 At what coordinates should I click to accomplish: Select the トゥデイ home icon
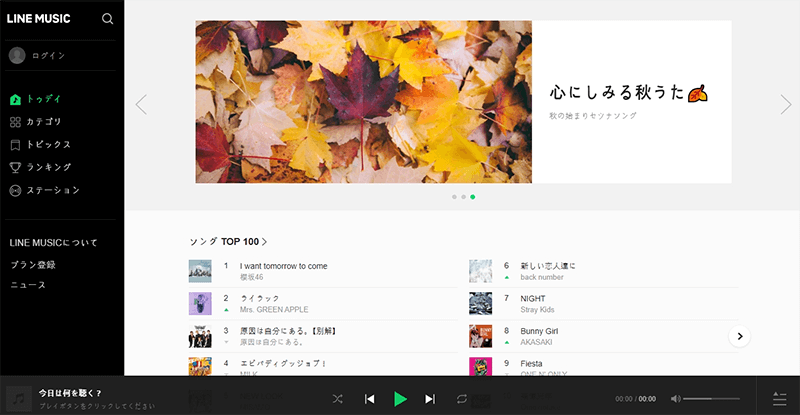point(15,100)
